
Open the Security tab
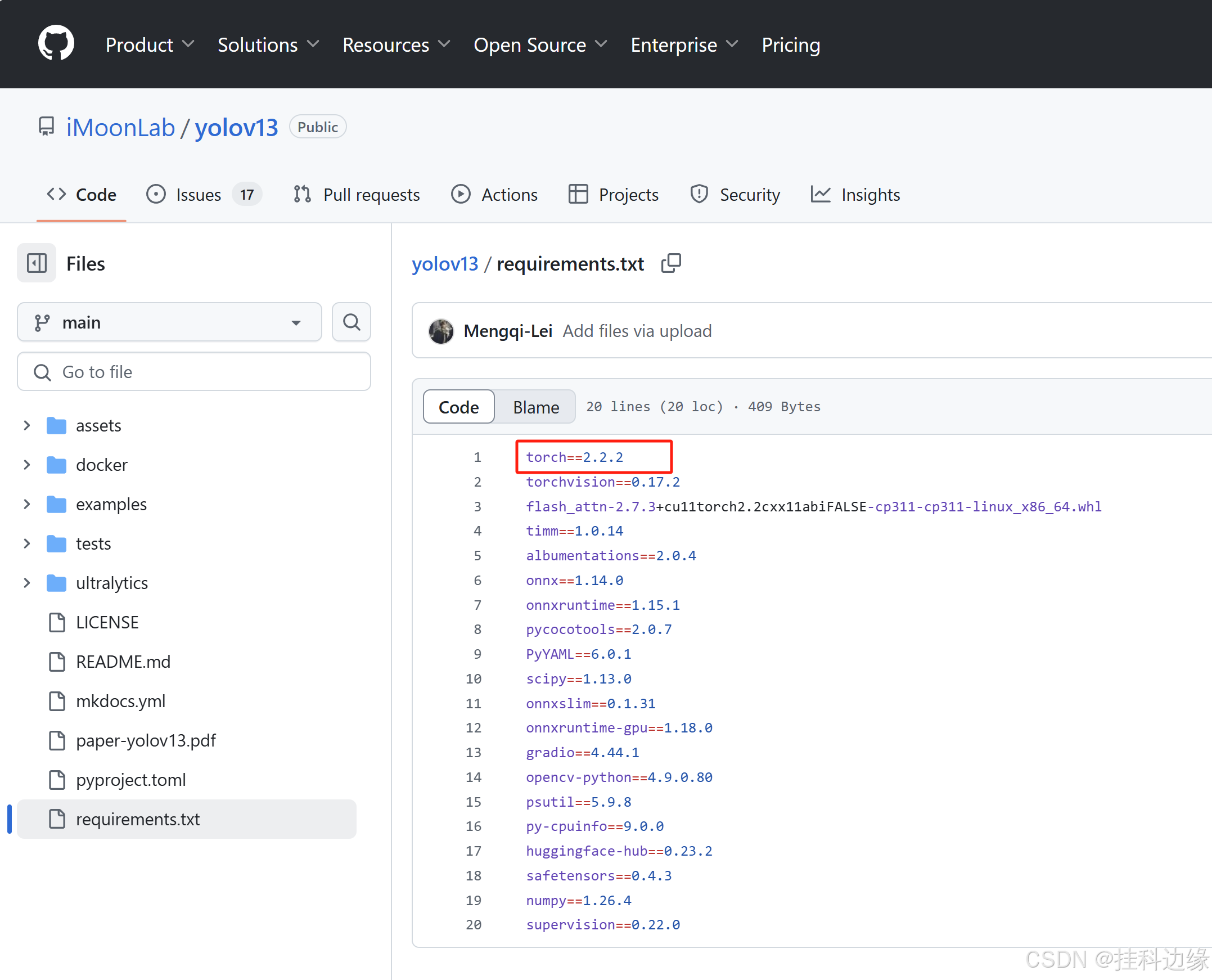coord(735,195)
